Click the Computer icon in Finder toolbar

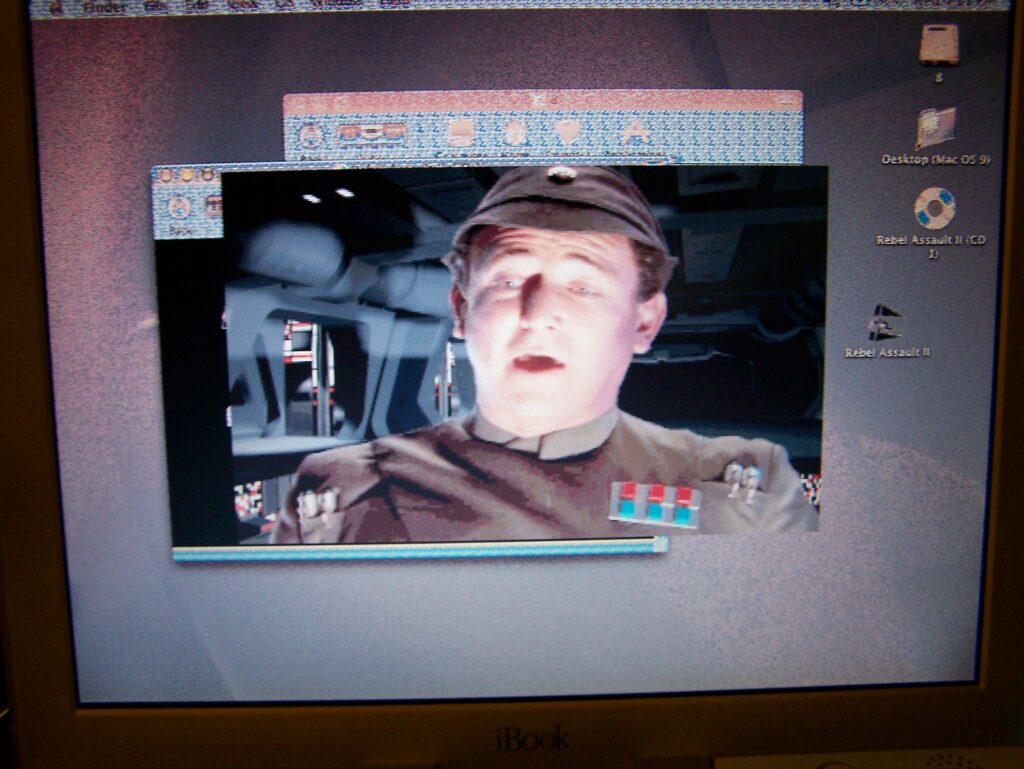click(460, 133)
